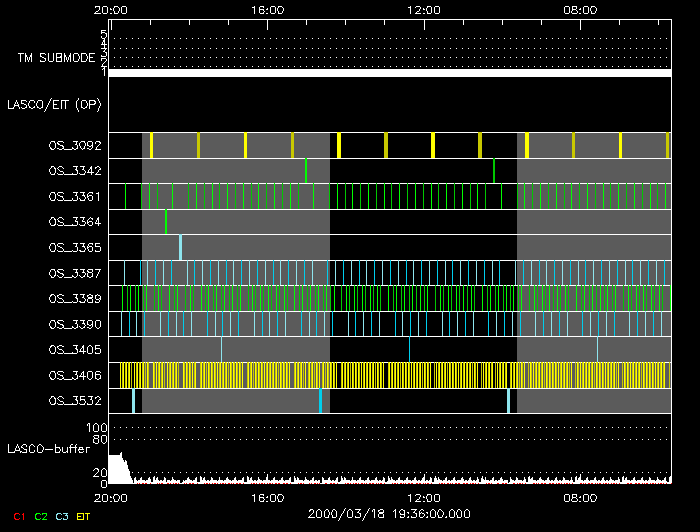Click the rightmost cyan marker in the OS_3532 row
The image size is (700, 532).
508,400
